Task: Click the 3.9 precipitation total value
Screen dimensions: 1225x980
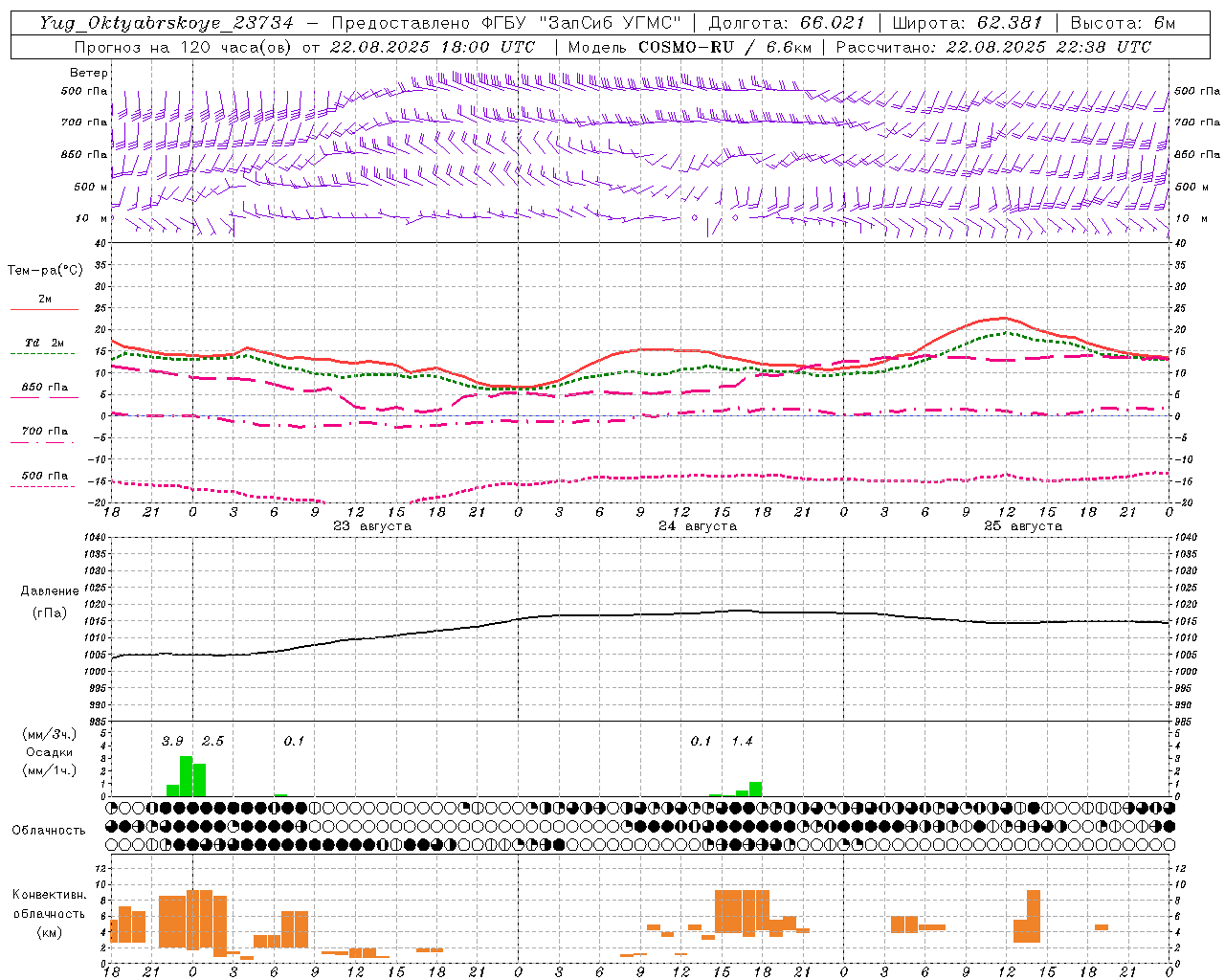Action: click(172, 742)
